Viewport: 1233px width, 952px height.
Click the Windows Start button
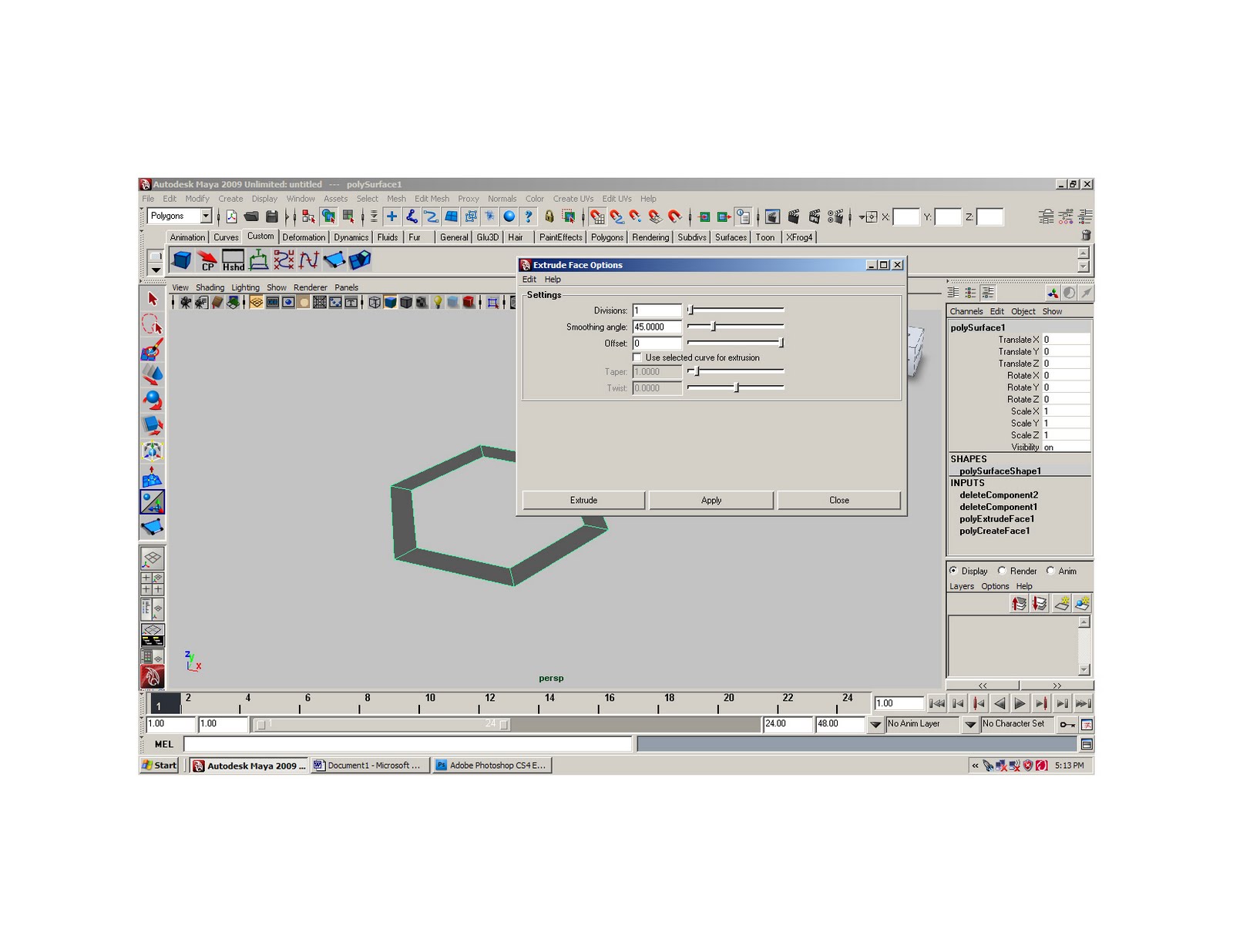(160, 766)
